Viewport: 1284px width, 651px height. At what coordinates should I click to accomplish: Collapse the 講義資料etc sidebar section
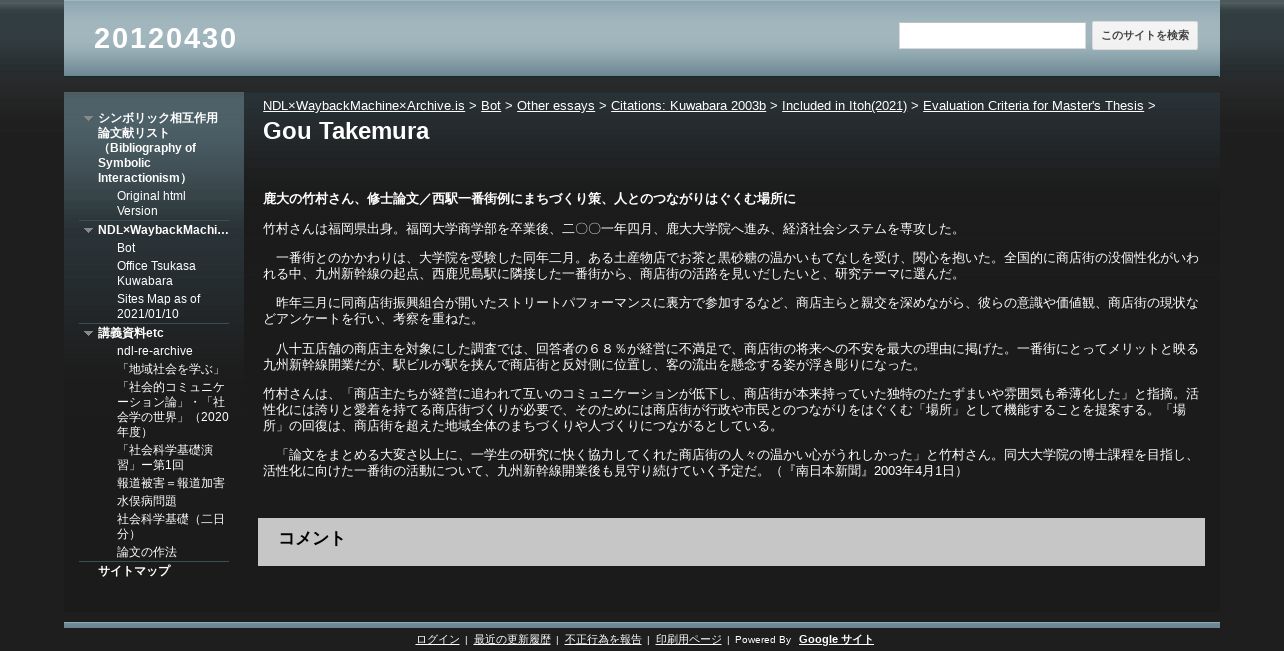88,333
